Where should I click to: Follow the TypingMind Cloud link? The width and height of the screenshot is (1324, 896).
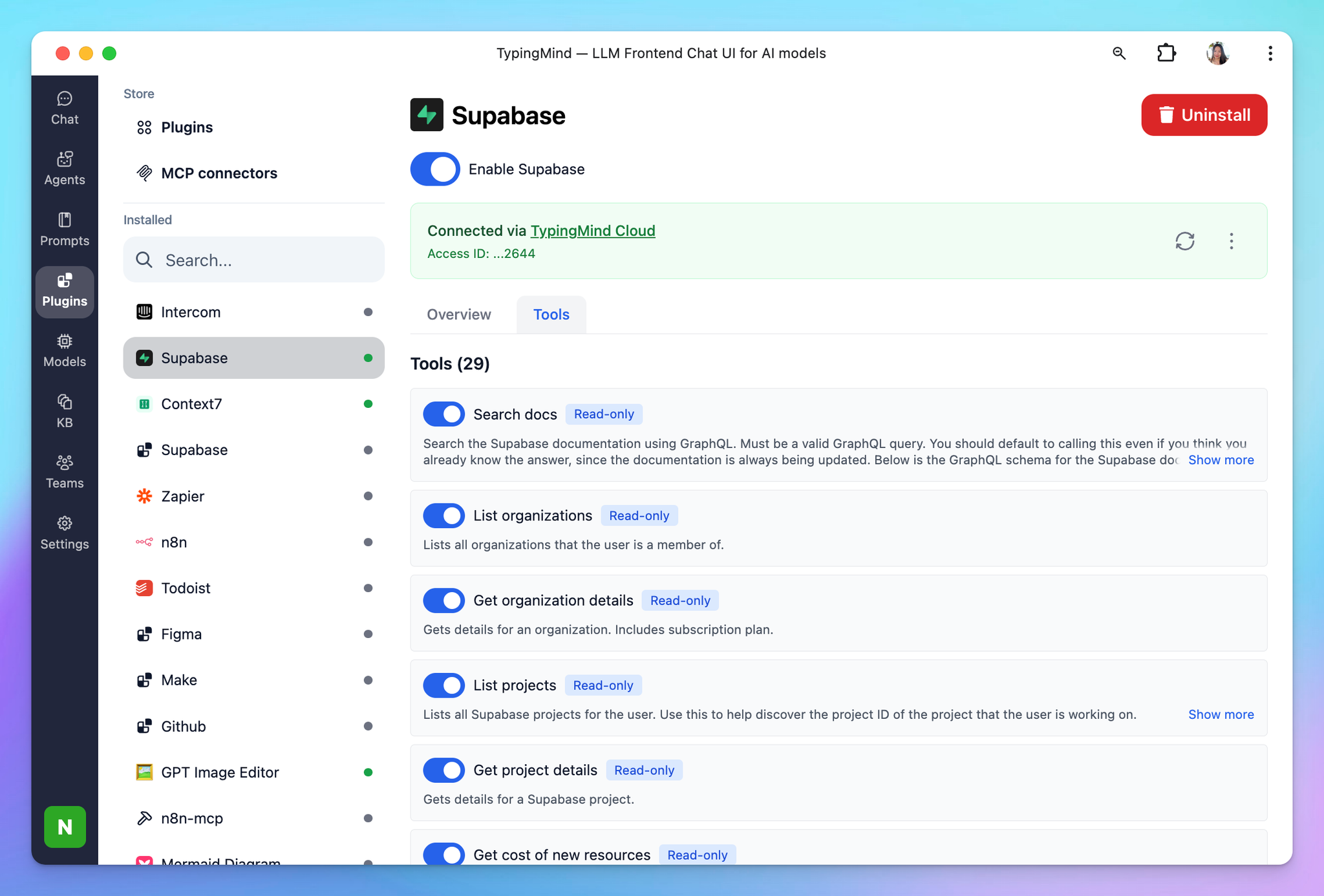click(x=592, y=231)
